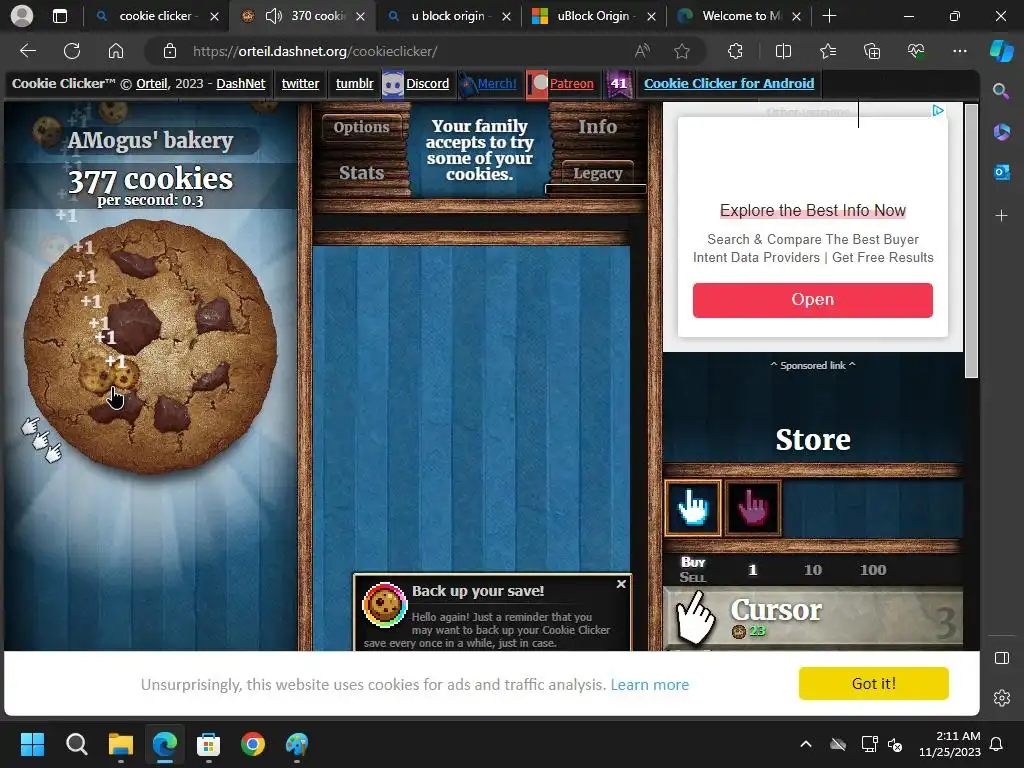Screen dimensions: 1024x768
Task: Open the profile avatar menu
Action: point(22,16)
